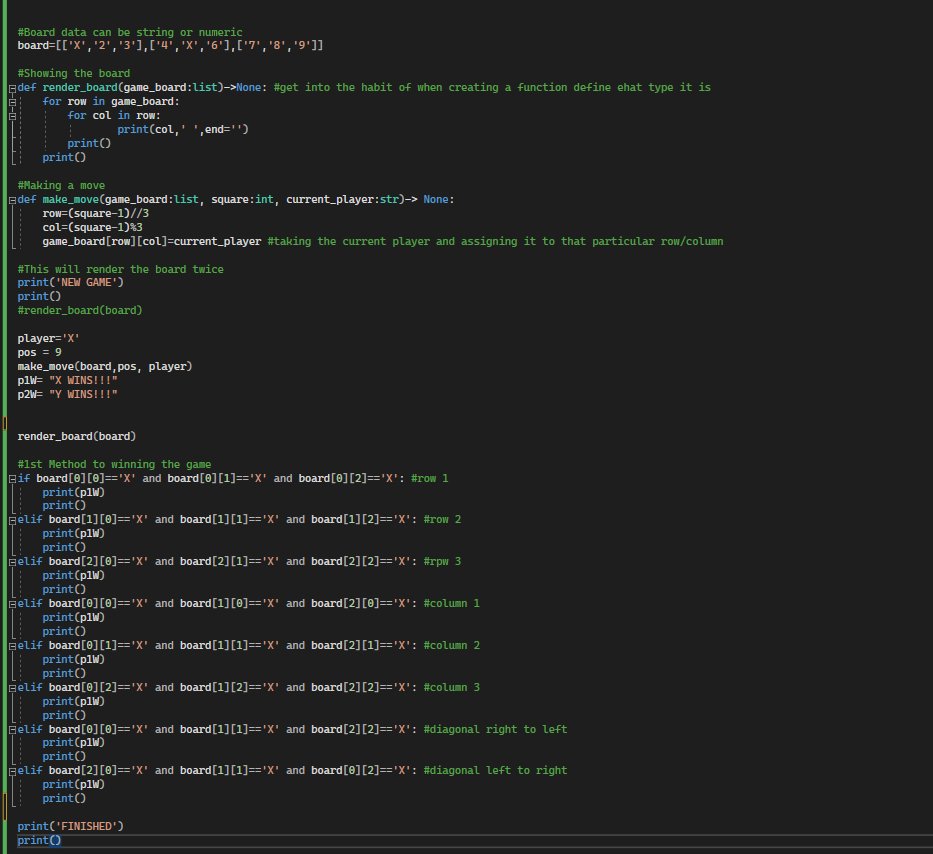Click 'current_player:str' parameter in make_move signature

click(342, 199)
